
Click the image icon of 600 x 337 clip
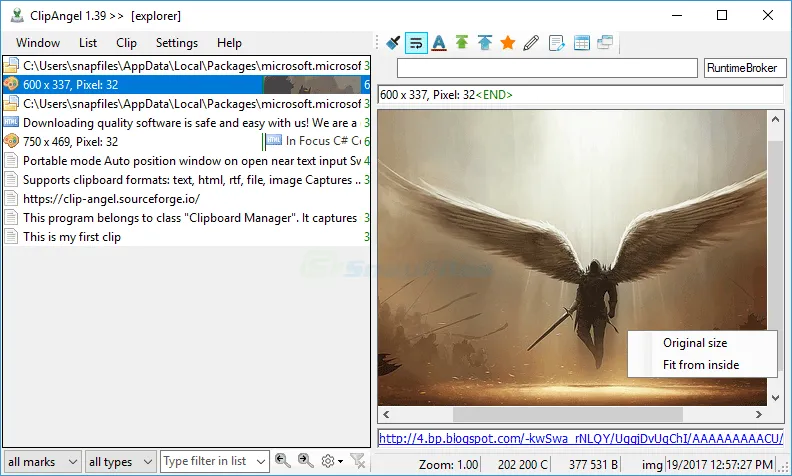11,84
